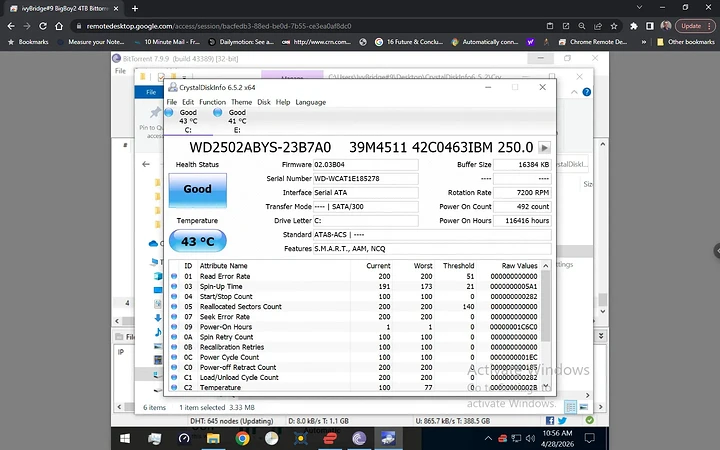
Task: Click the remote Windows Start button
Action: coord(125,439)
